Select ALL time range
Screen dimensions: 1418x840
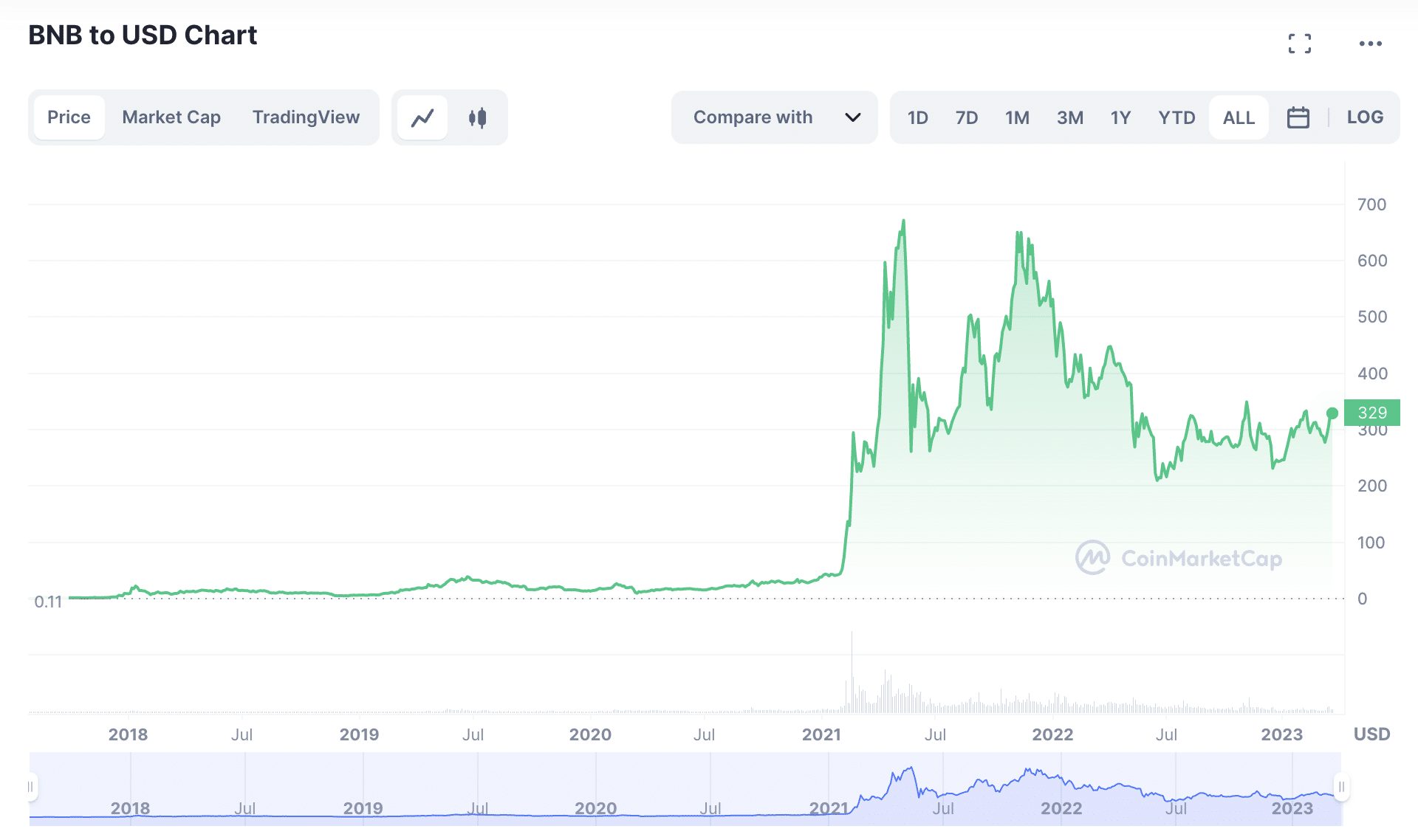[x=1239, y=118]
